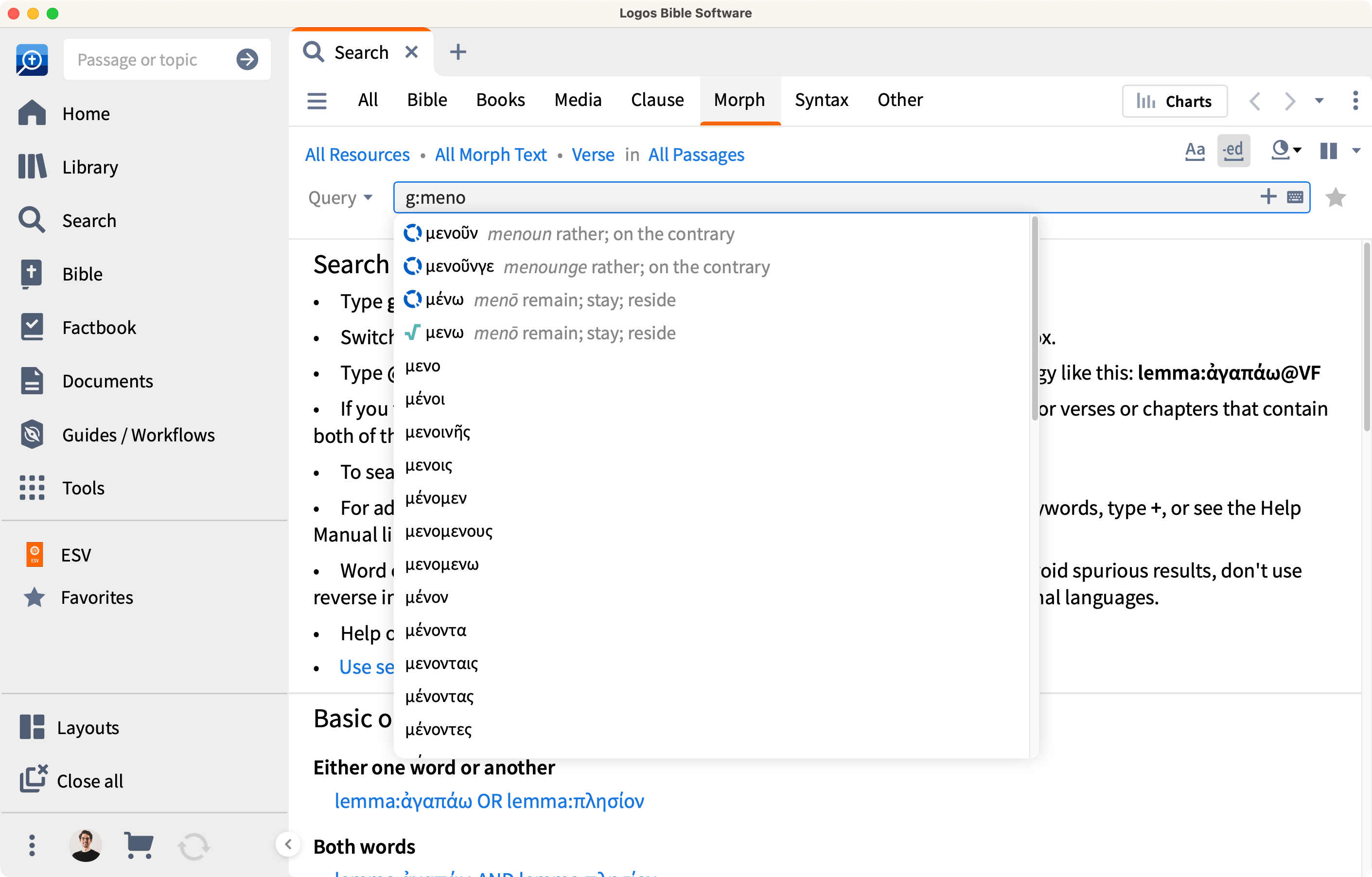Switch to the Bible search tab
This screenshot has width=1372, height=877.
427,100
